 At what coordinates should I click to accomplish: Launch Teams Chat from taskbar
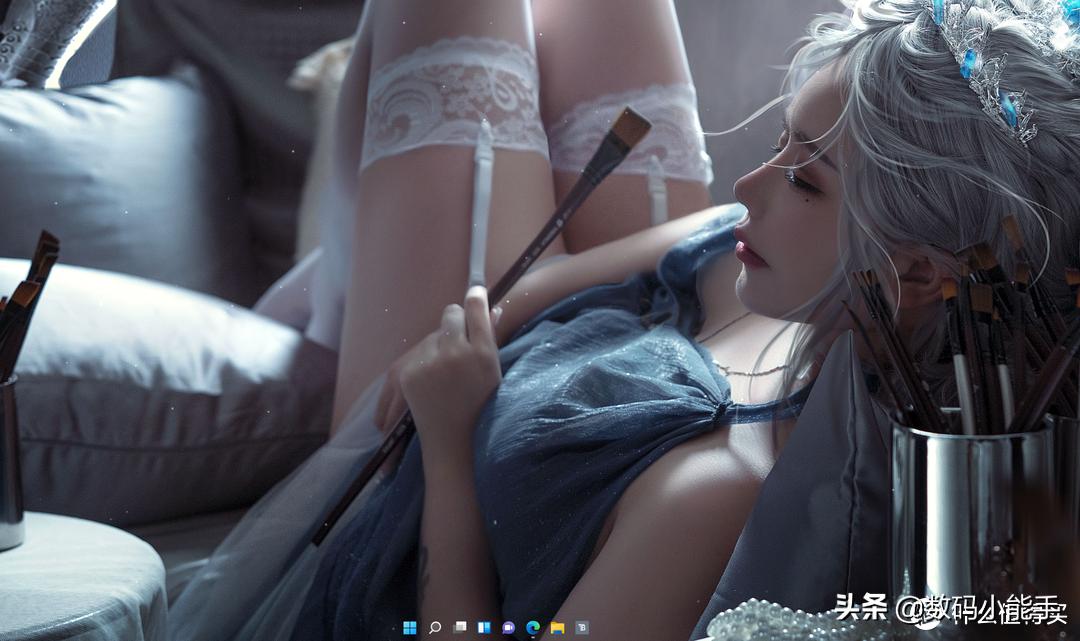[508, 627]
